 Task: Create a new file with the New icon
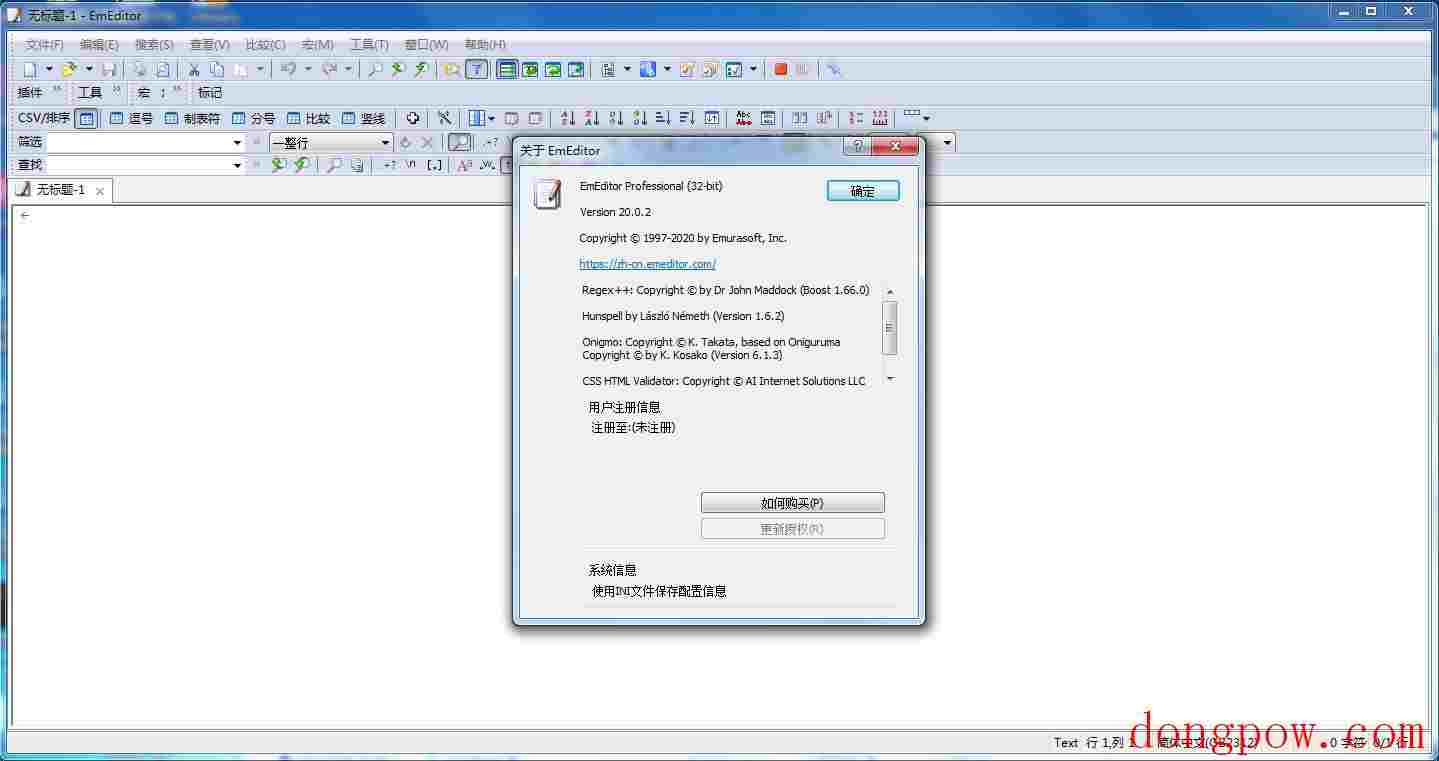coord(30,69)
